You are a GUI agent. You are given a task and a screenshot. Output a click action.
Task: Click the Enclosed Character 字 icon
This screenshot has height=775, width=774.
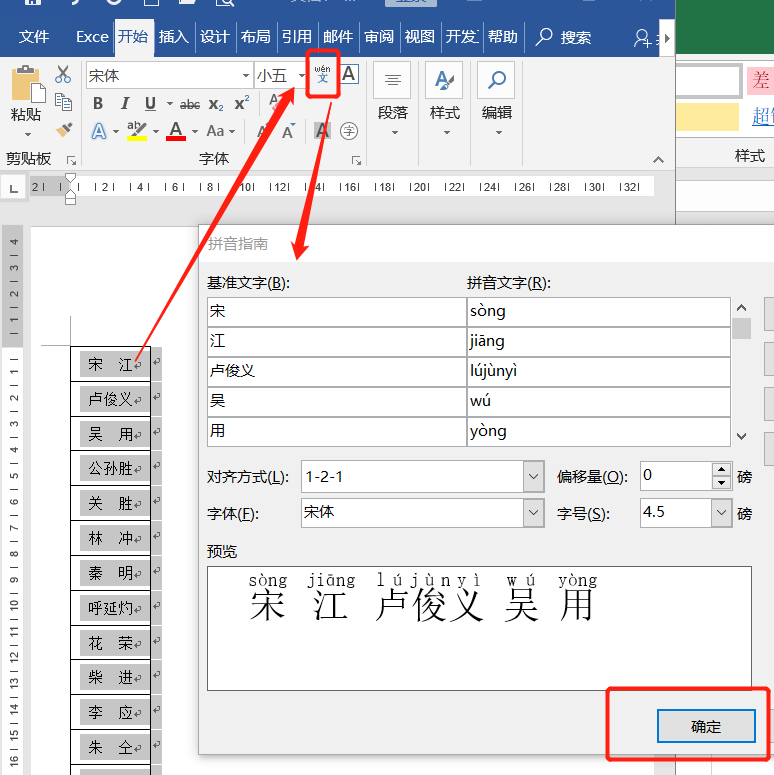coord(349,131)
